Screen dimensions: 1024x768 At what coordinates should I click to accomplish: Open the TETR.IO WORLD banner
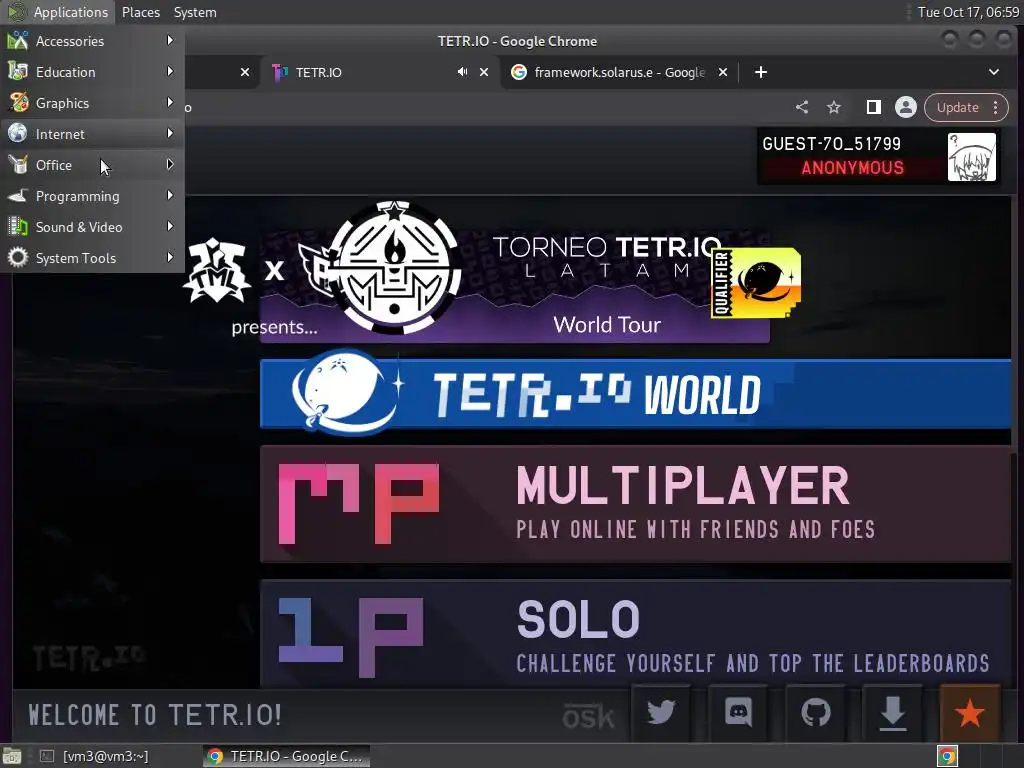[x=635, y=394]
